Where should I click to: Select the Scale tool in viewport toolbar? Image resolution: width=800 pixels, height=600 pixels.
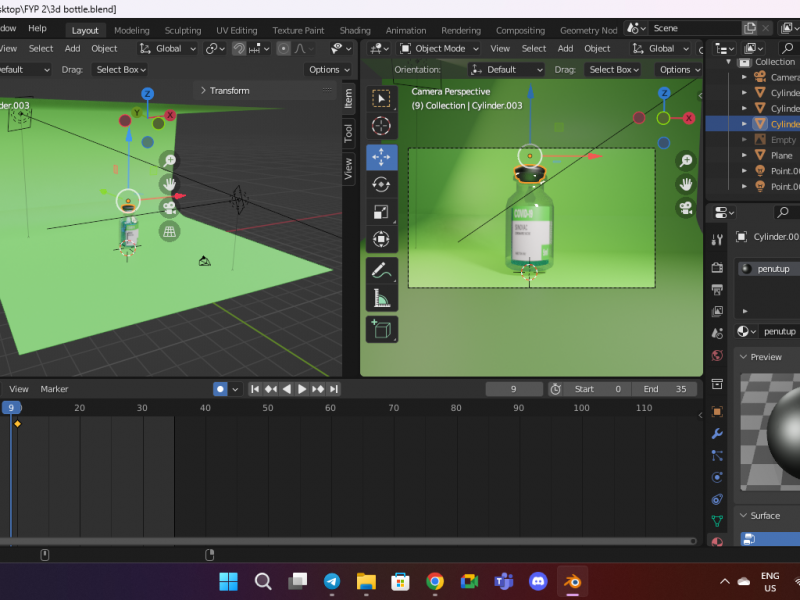pos(381,212)
